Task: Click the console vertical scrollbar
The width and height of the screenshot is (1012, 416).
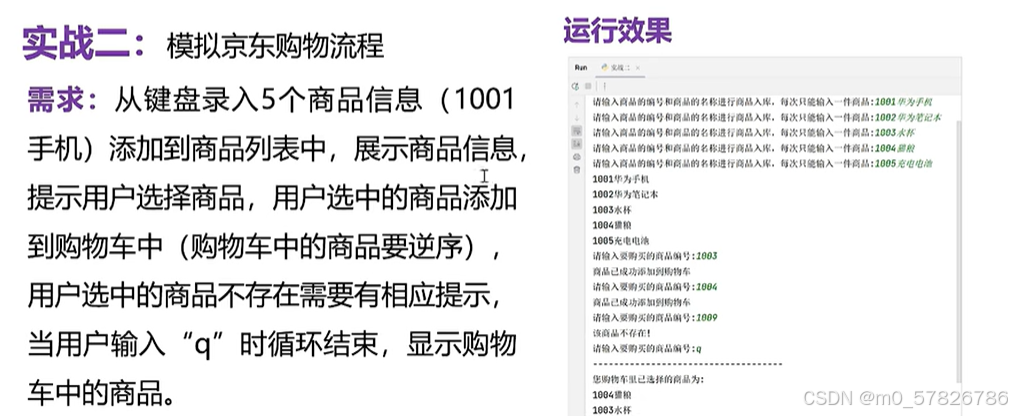Action: [x=960, y=252]
